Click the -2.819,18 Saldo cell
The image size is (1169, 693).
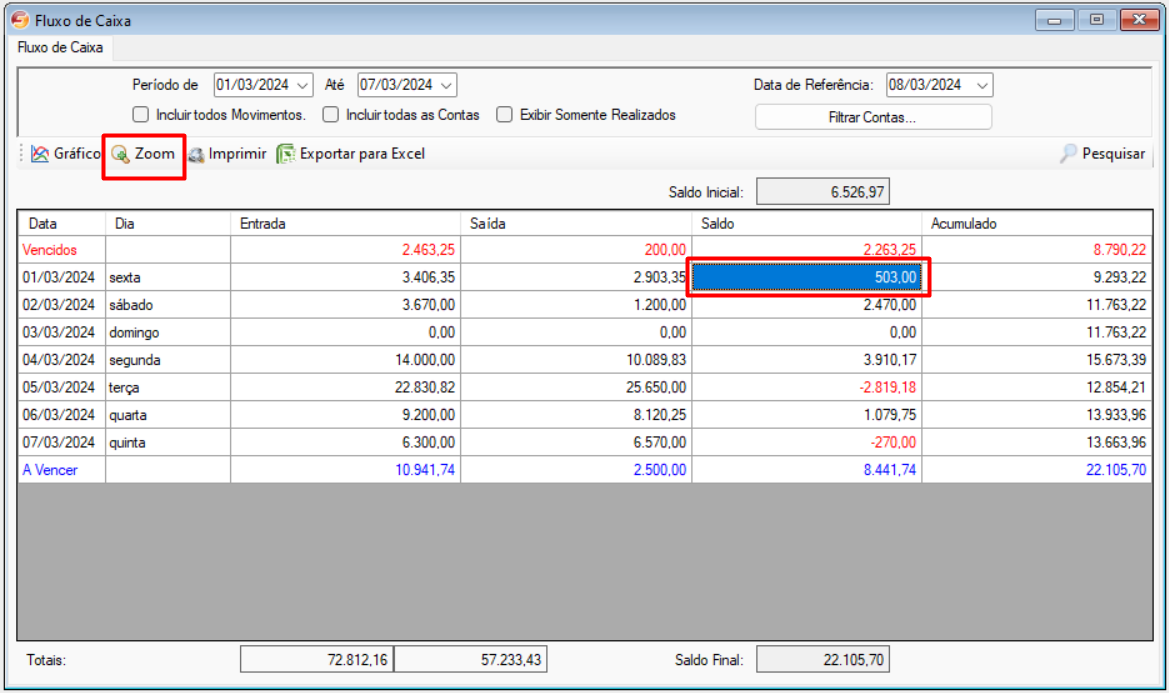tap(807, 387)
